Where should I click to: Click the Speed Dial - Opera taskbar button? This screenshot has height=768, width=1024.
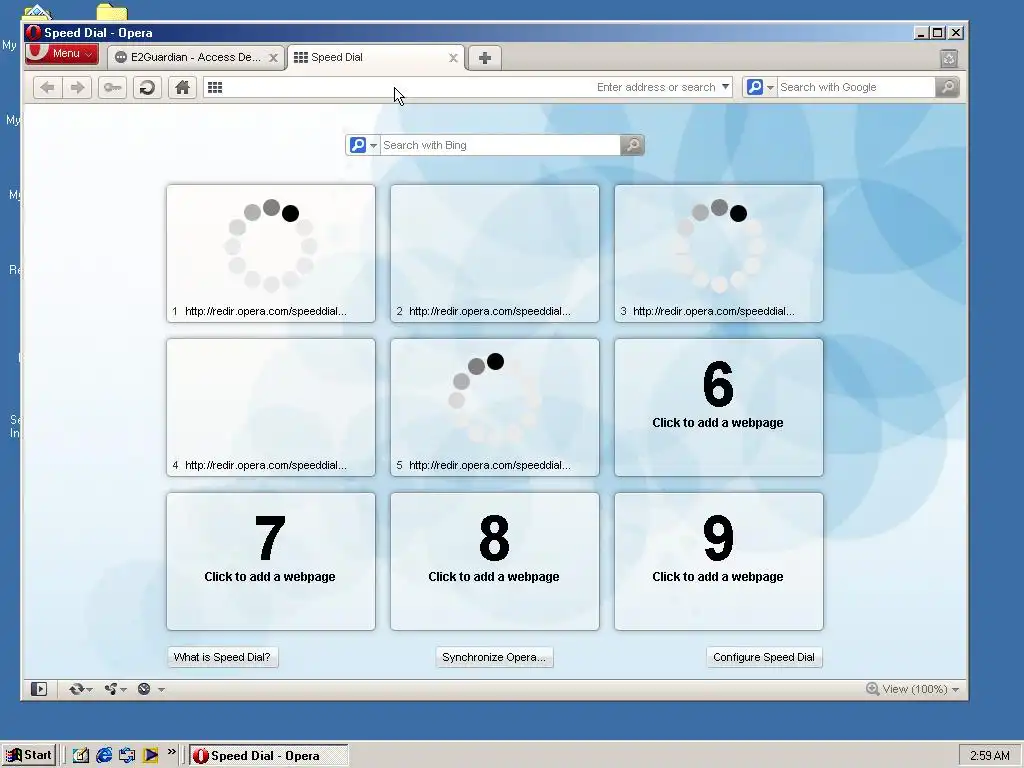pos(269,756)
